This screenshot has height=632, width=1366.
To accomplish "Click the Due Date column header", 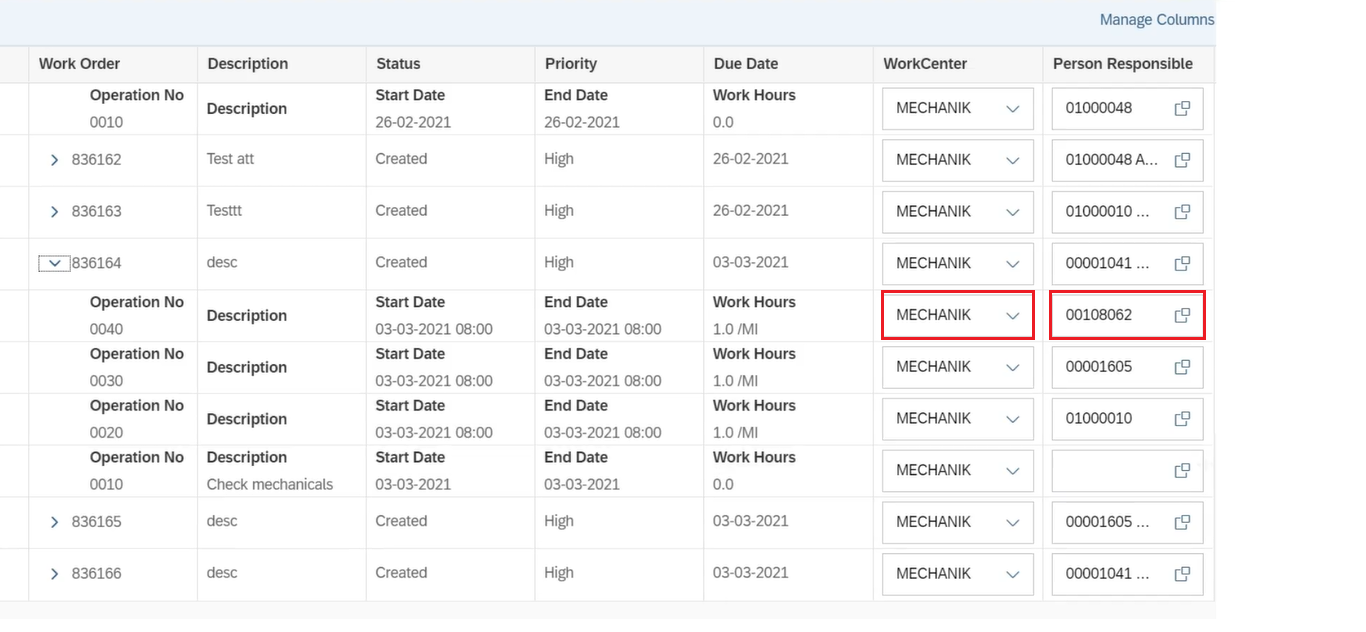I will (745, 64).
